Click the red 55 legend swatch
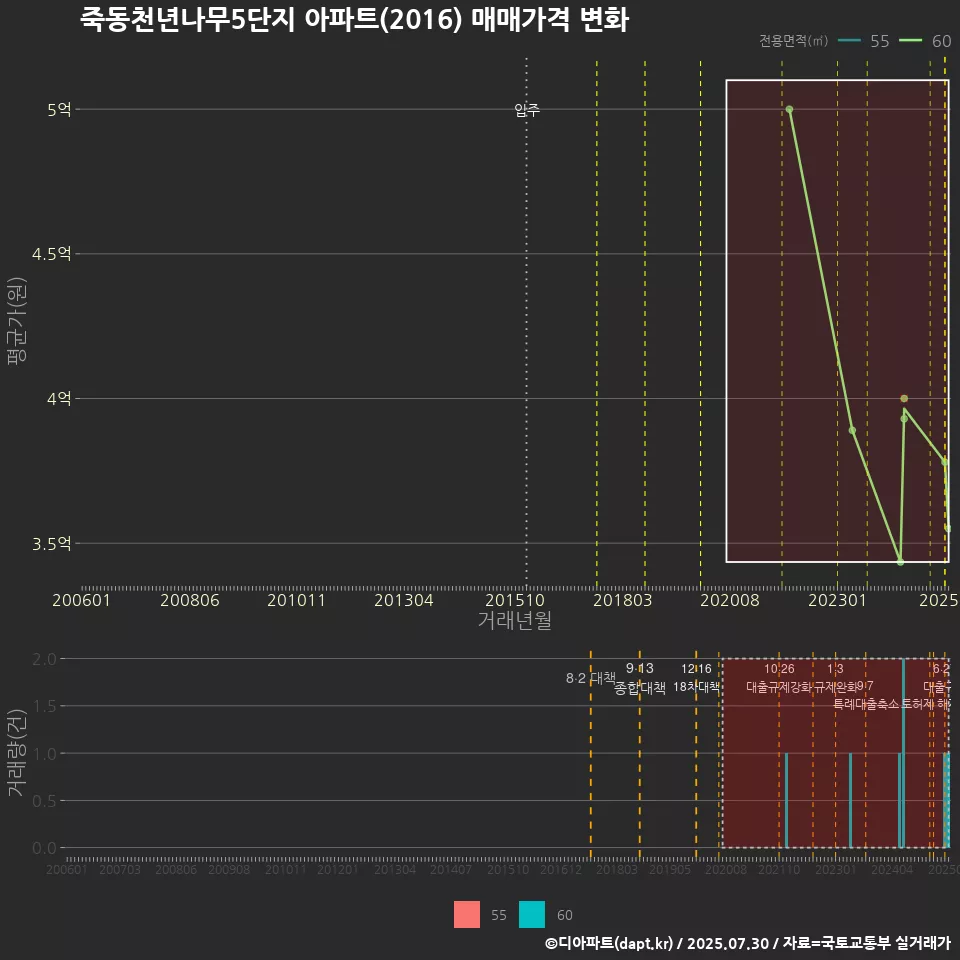Image resolution: width=960 pixels, height=960 pixels. coord(467,915)
